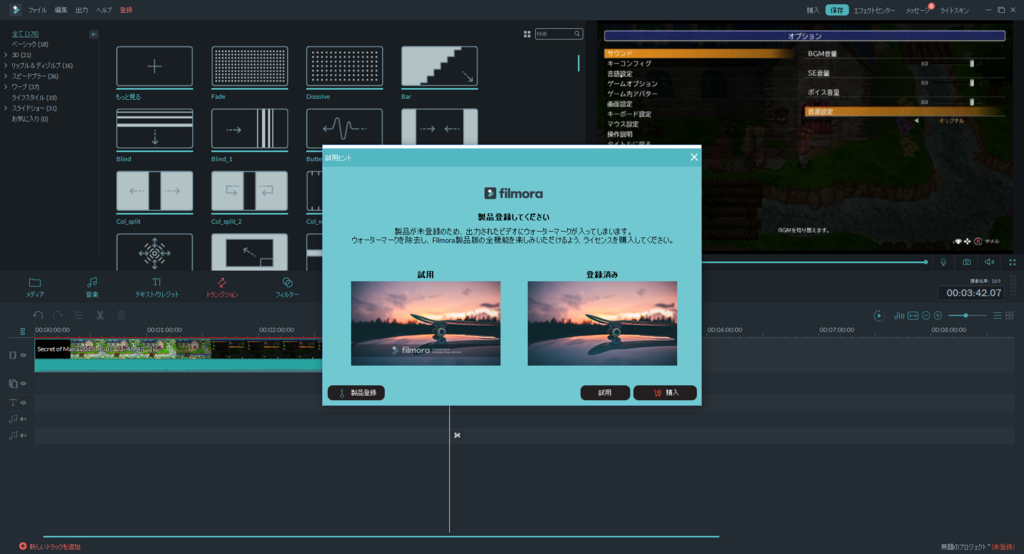Switch to the timeline list view icon
1024x554 pixels.
[x=997, y=316]
